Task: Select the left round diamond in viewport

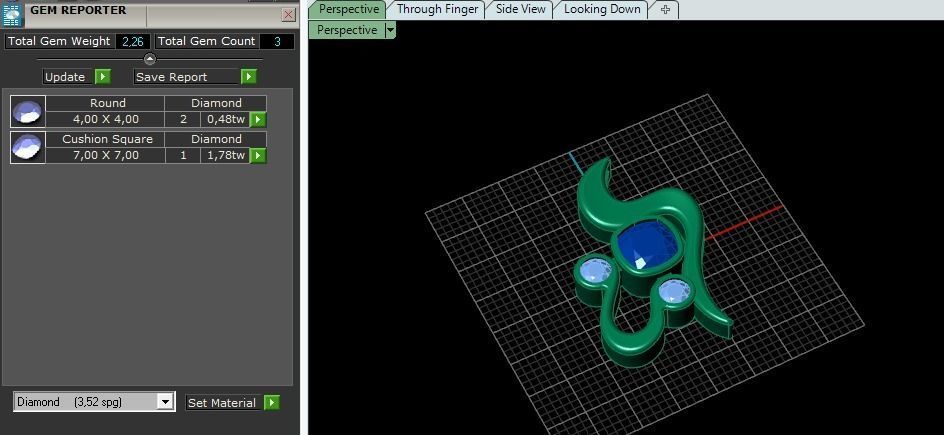Action: coord(595,272)
